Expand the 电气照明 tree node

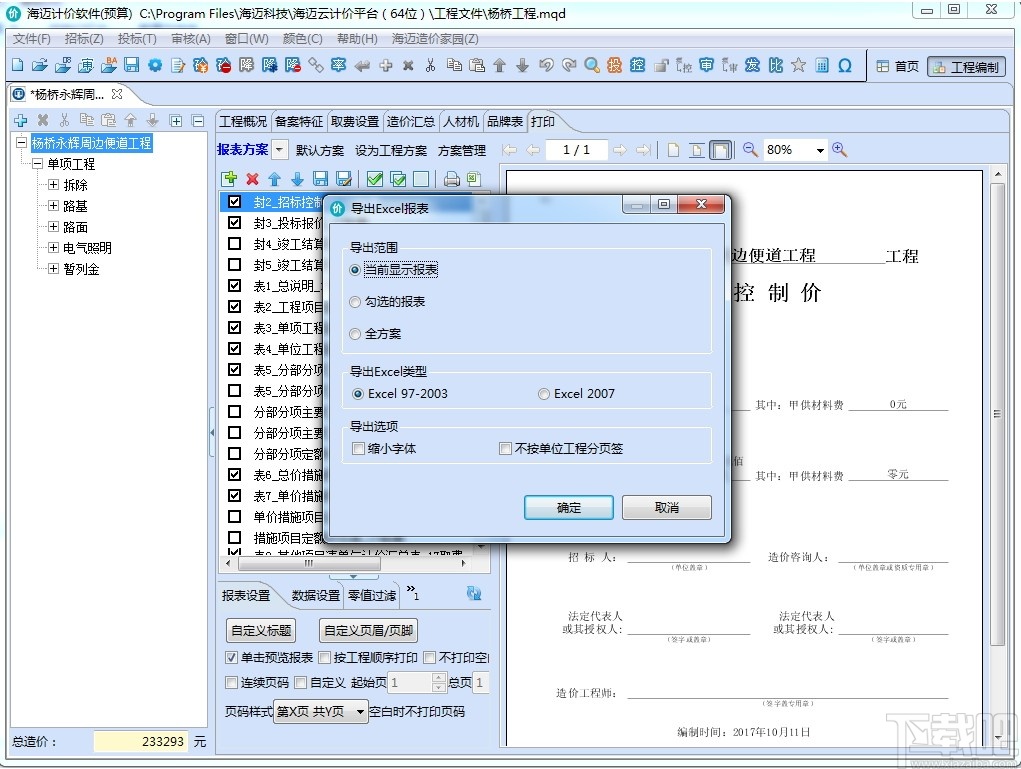(x=53, y=247)
